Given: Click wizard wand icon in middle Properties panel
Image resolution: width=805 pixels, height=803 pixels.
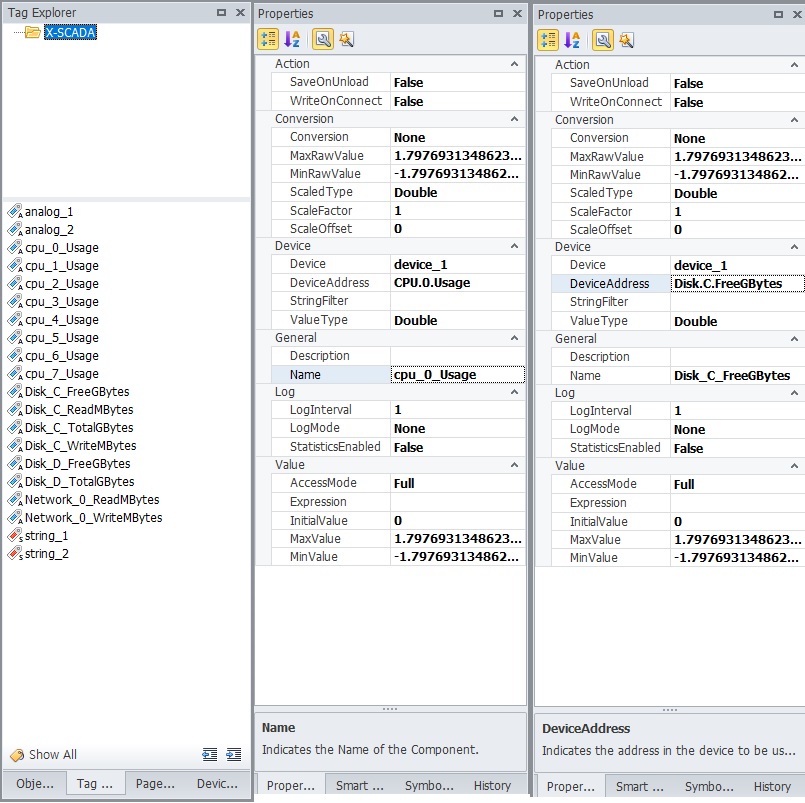Looking at the screenshot, I should tap(347, 39).
